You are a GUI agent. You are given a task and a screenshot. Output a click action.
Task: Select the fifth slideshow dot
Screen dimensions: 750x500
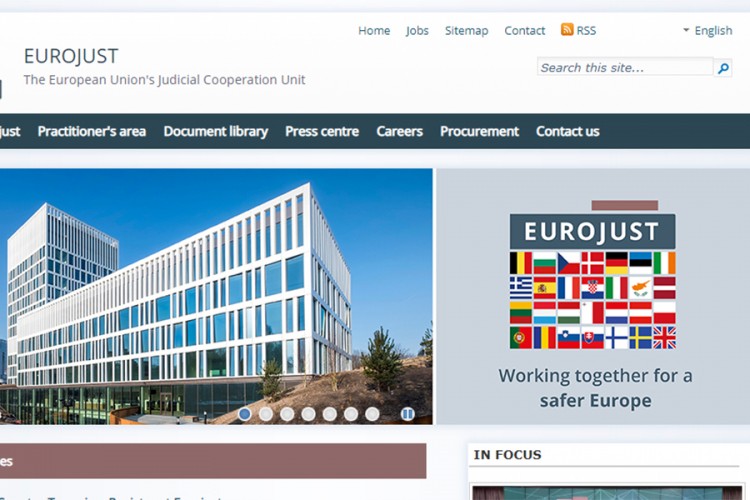click(x=330, y=414)
